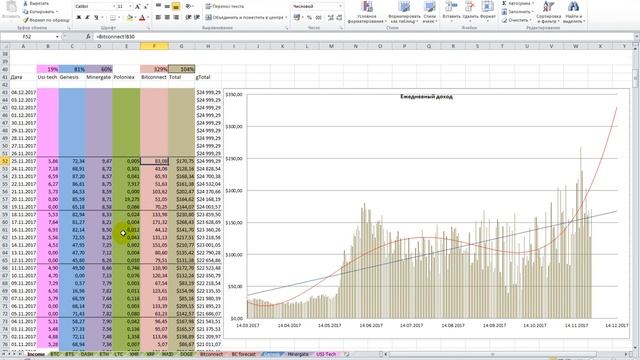The height and width of the screenshot is (360, 640).
Task: Switch to the DASH sheet tab
Action: coord(87,354)
